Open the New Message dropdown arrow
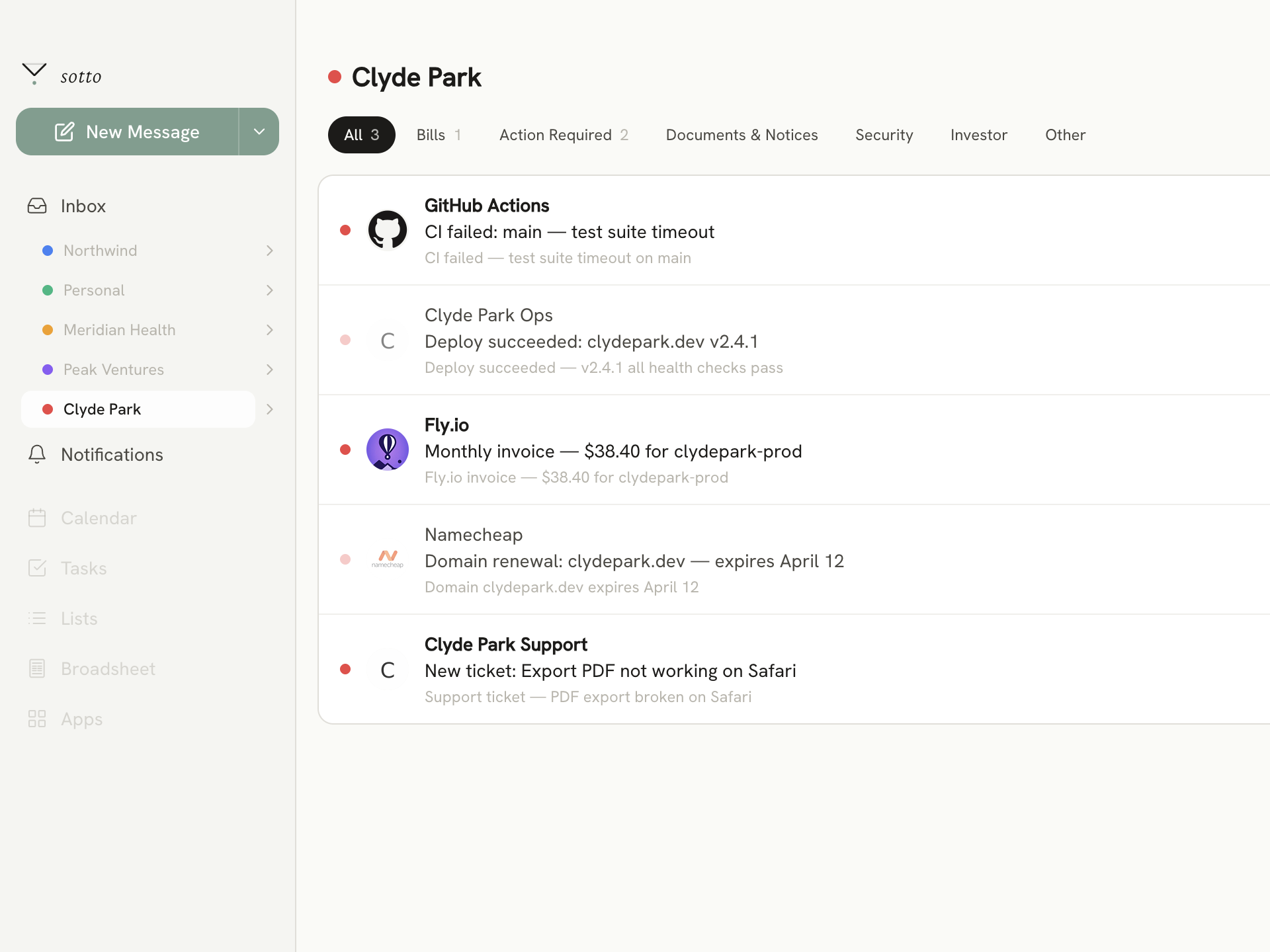This screenshot has height=952, width=1270. [x=259, y=132]
